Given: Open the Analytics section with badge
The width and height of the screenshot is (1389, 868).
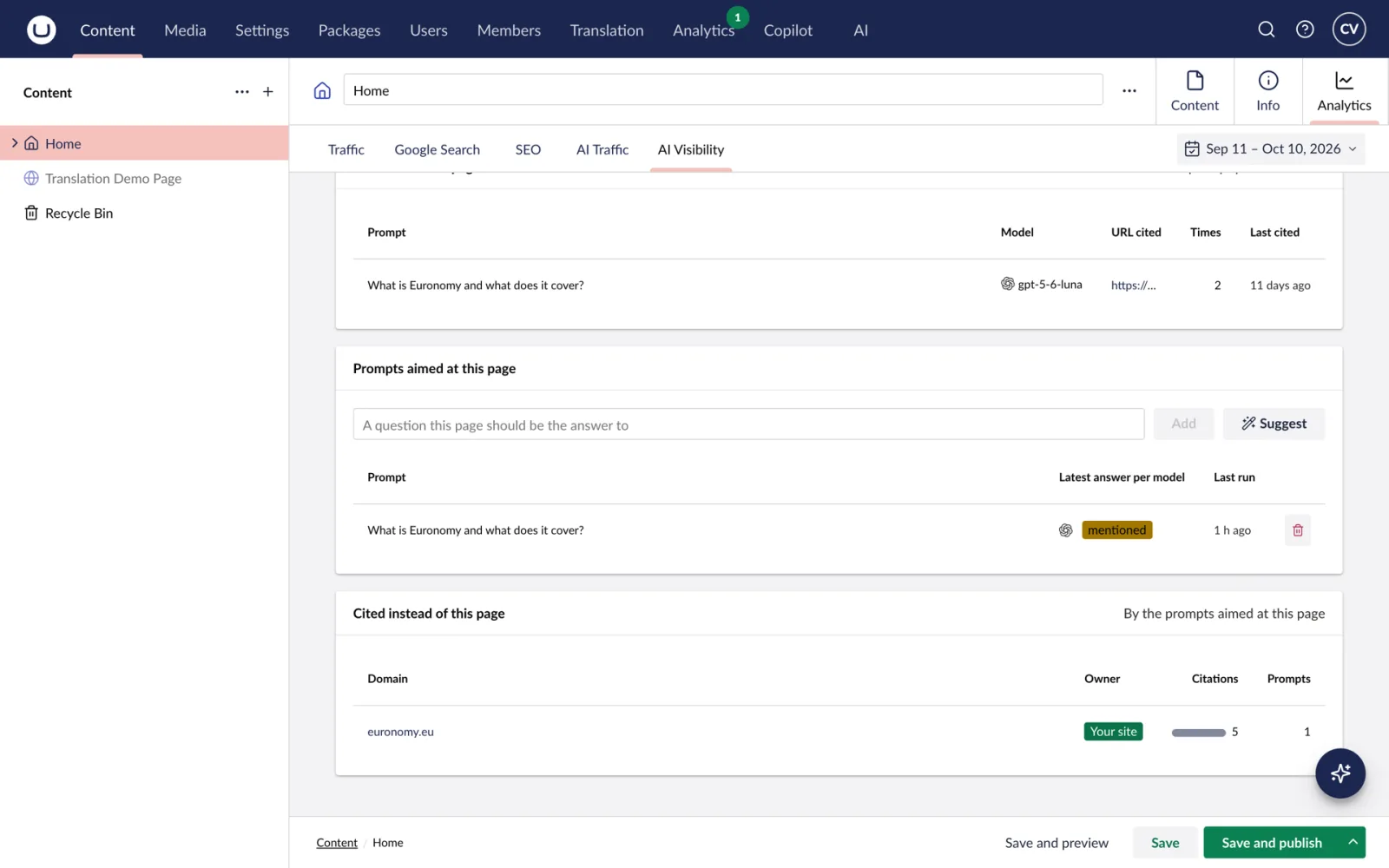Looking at the screenshot, I should pyautogui.click(x=704, y=30).
